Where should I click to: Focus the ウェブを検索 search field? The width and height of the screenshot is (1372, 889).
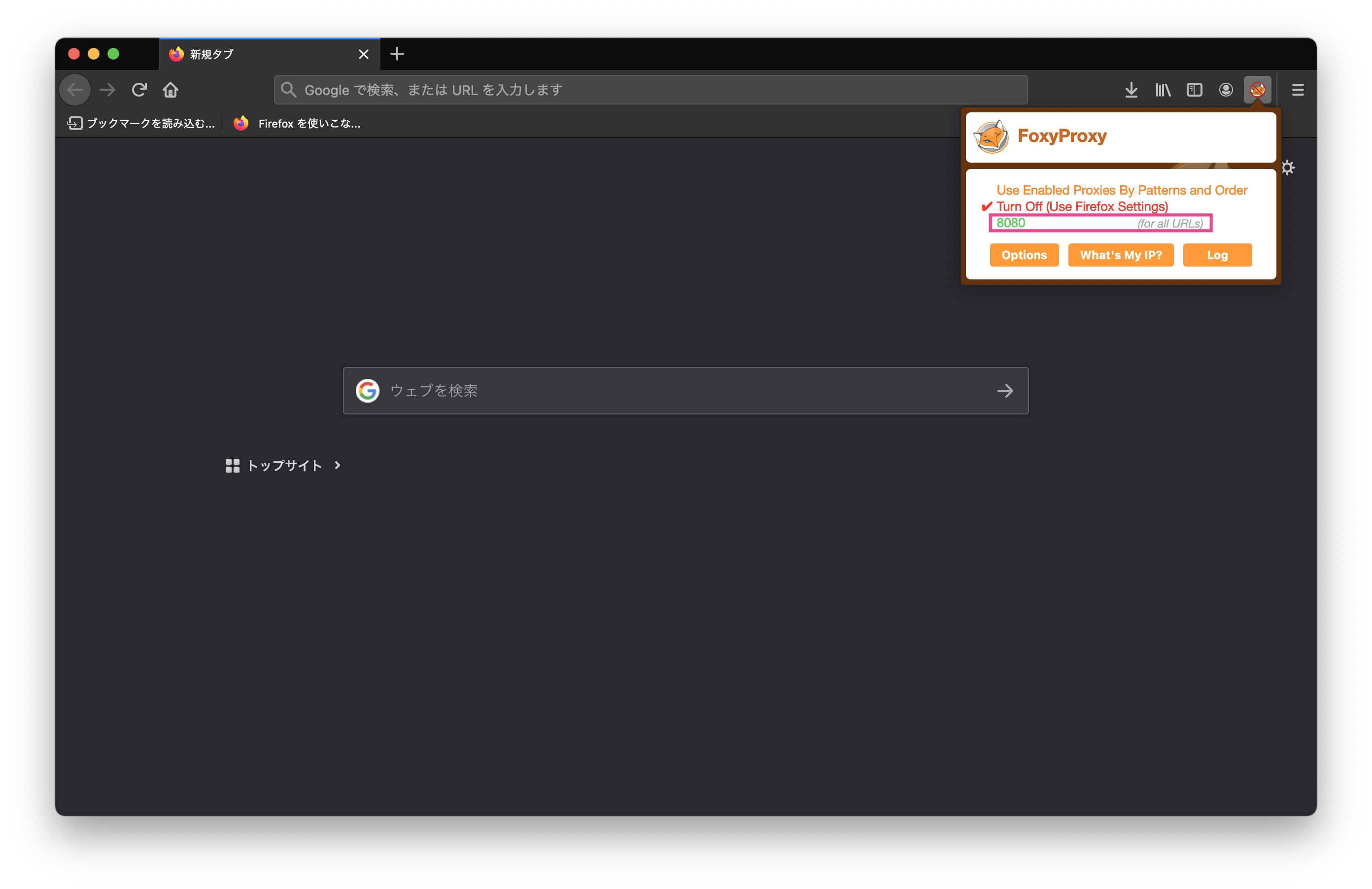tap(686, 391)
